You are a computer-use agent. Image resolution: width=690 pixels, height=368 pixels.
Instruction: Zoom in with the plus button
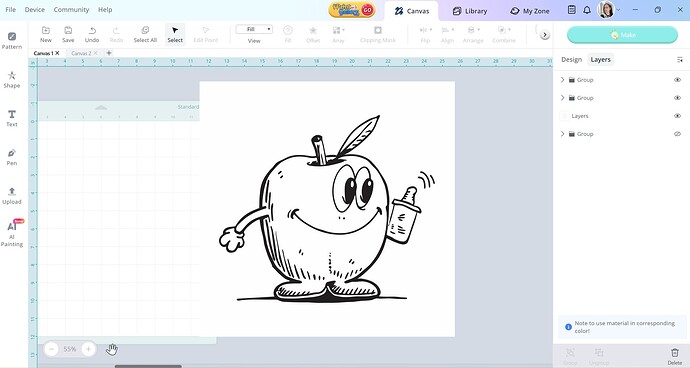88,349
